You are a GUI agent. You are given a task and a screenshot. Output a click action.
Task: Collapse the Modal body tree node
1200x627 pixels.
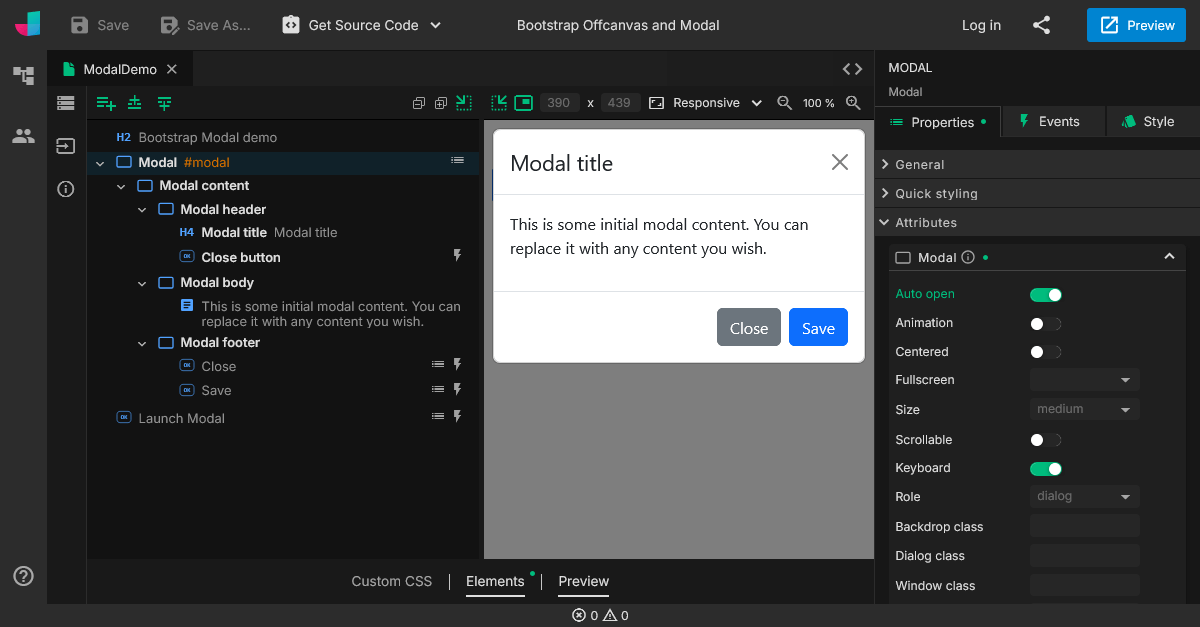click(x=142, y=283)
